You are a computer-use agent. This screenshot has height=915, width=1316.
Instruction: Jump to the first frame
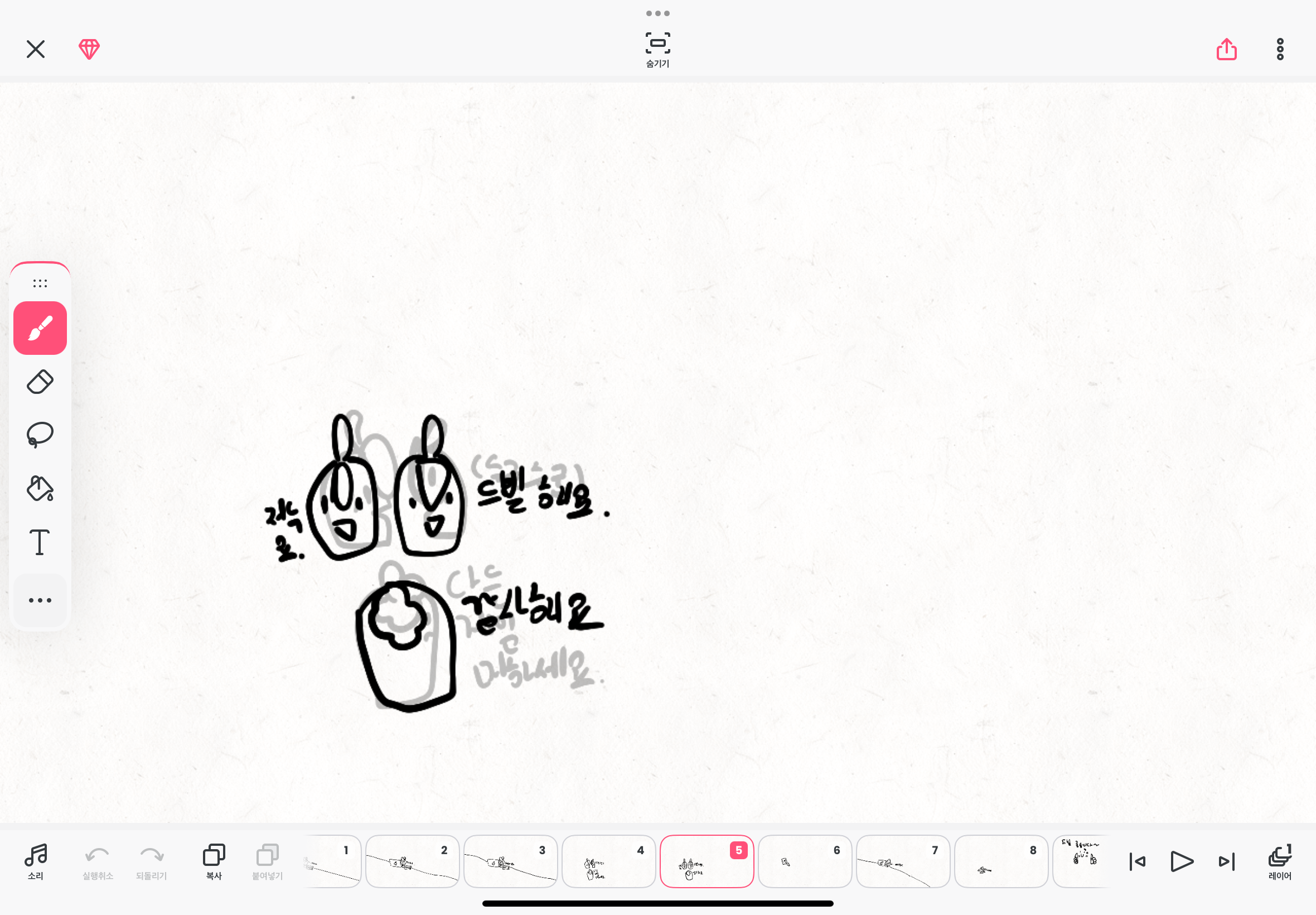tap(1137, 861)
